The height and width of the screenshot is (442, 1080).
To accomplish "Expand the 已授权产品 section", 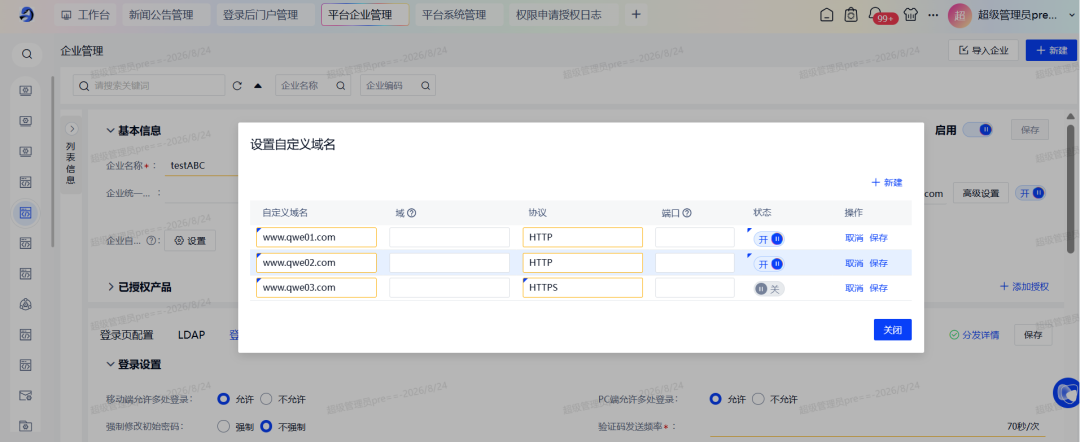I will pos(140,286).
